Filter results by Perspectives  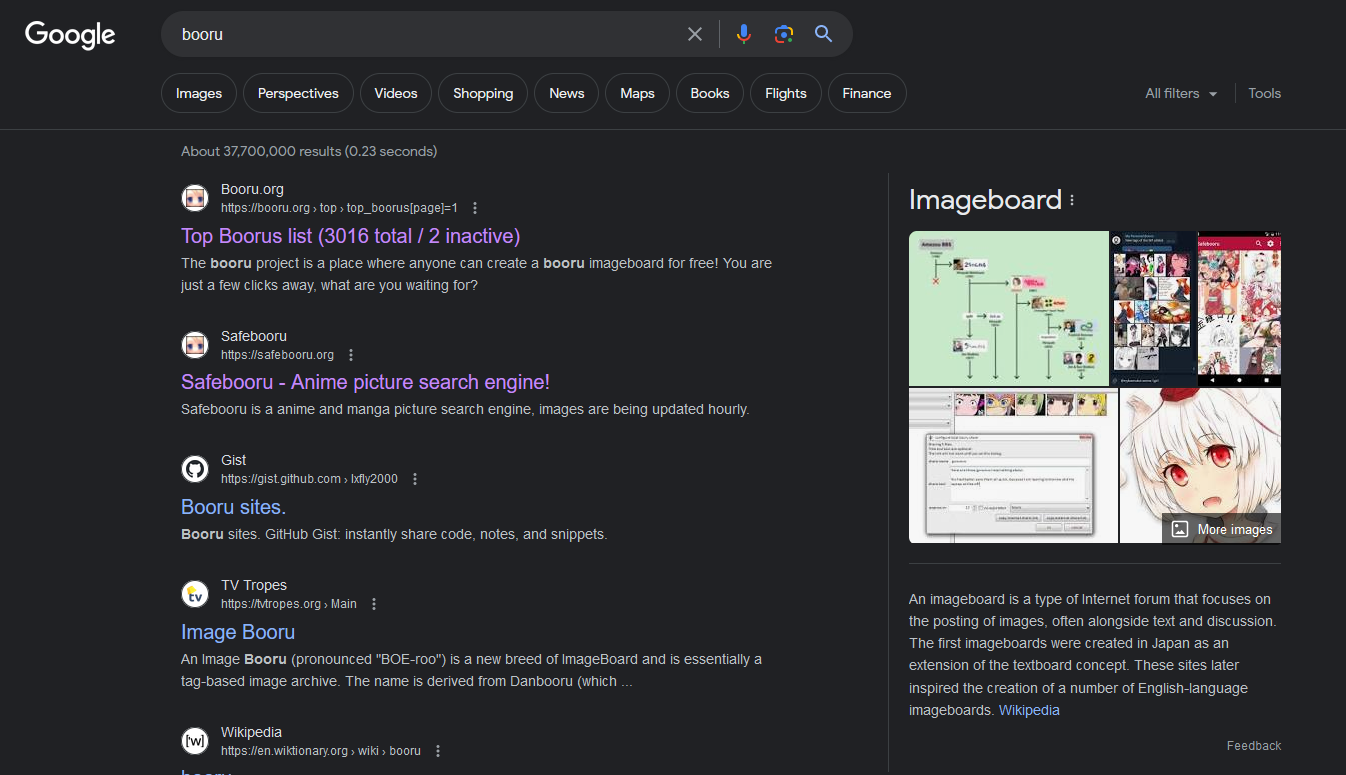298,93
